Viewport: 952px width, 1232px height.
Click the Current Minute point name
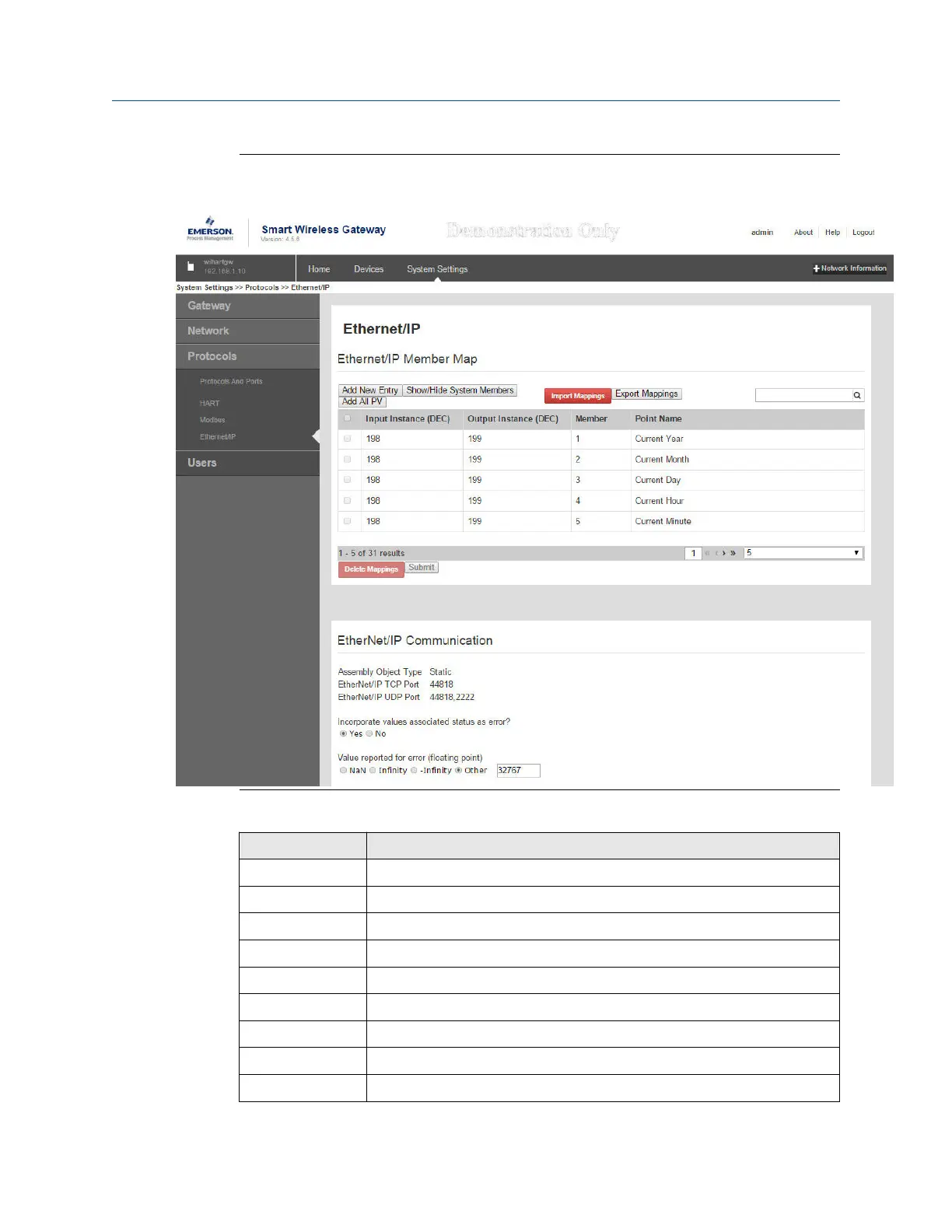point(663,521)
